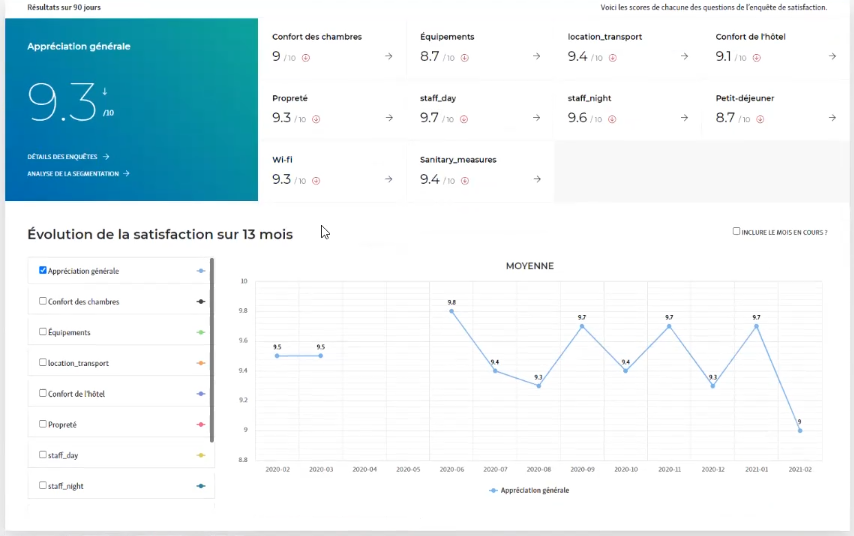Click the red trend icon beside Propreté score
The image size is (854, 536).
tap(316, 119)
